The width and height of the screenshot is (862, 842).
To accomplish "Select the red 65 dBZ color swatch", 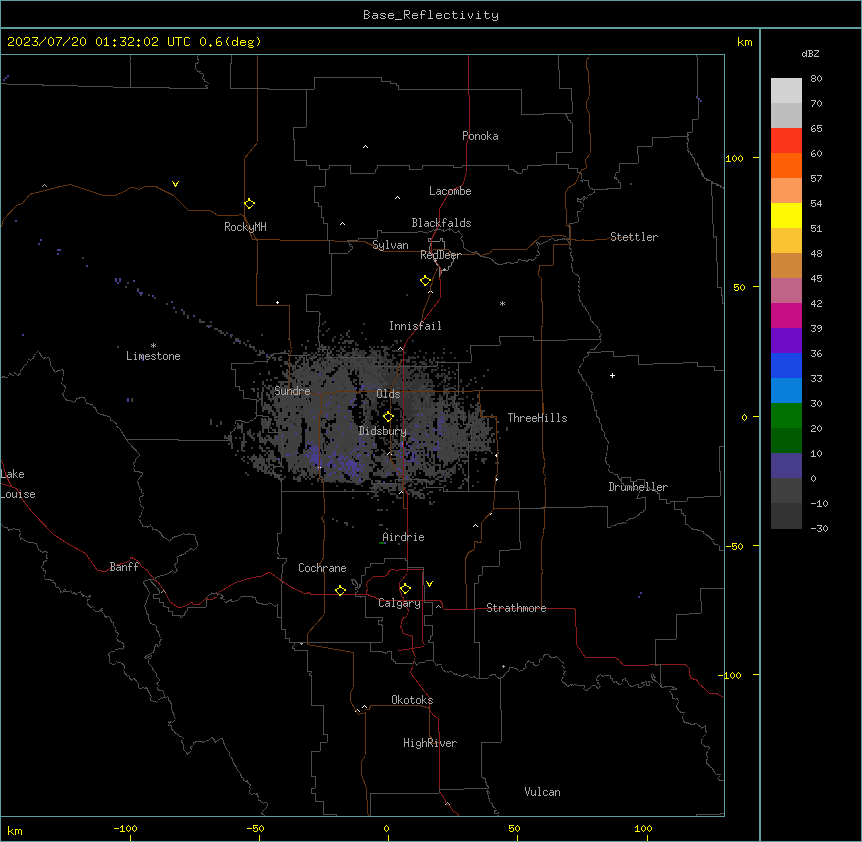I will (x=786, y=141).
